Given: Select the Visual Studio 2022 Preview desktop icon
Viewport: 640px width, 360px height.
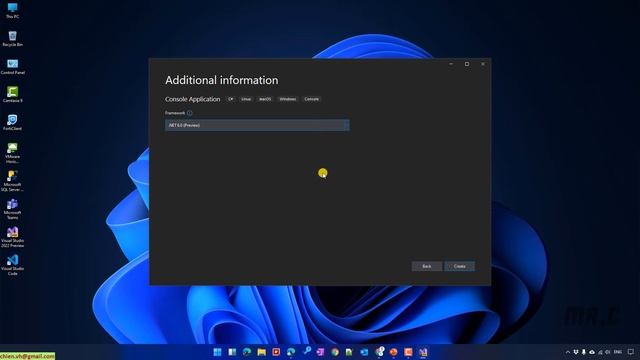Looking at the screenshot, I should tap(12, 237).
